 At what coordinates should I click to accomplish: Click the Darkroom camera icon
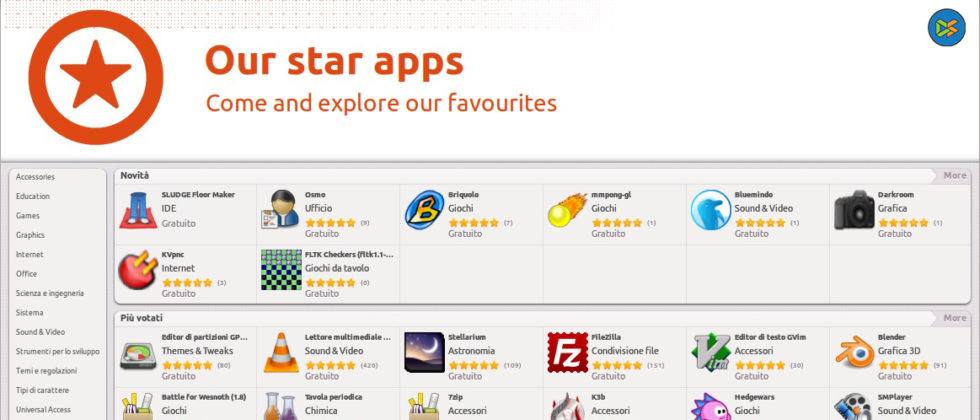[x=854, y=210]
